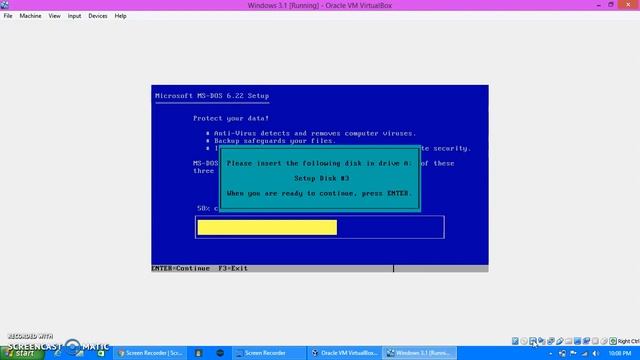Open the File menu
This screenshot has height=360, width=640.
pos(8,16)
